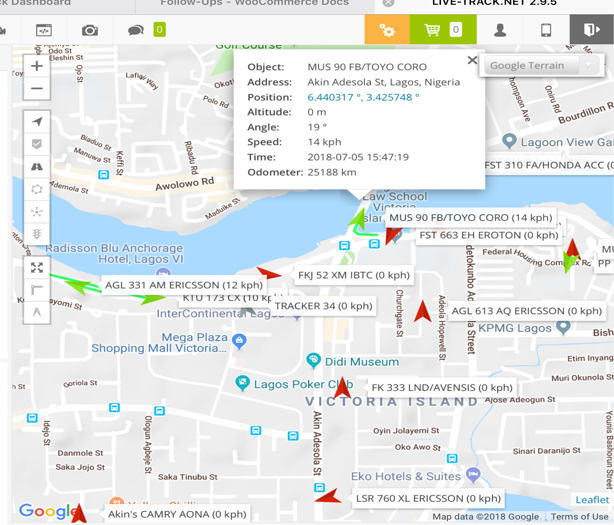The height and width of the screenshot is (525, 614).
Task: Fit all objects on map
Action: point(37,268)
